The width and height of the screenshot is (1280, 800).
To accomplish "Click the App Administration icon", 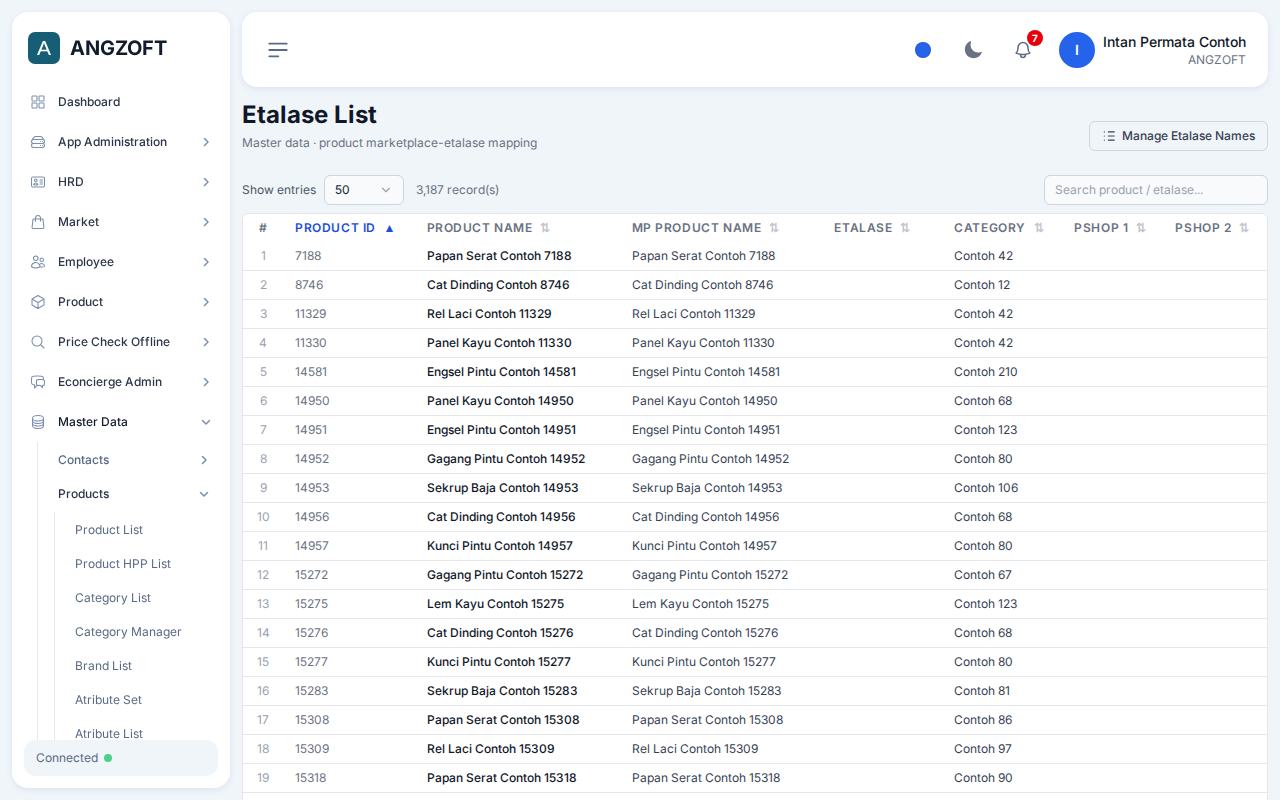I will click(x=38, y=142).
